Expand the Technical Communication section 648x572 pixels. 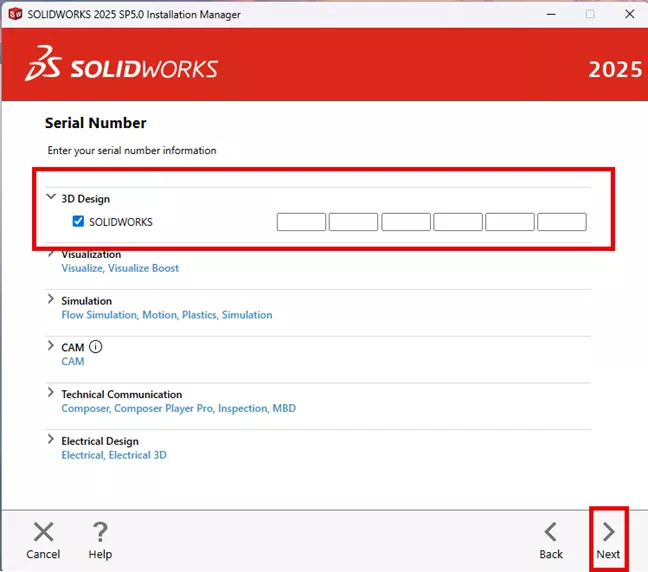point(51,392)
